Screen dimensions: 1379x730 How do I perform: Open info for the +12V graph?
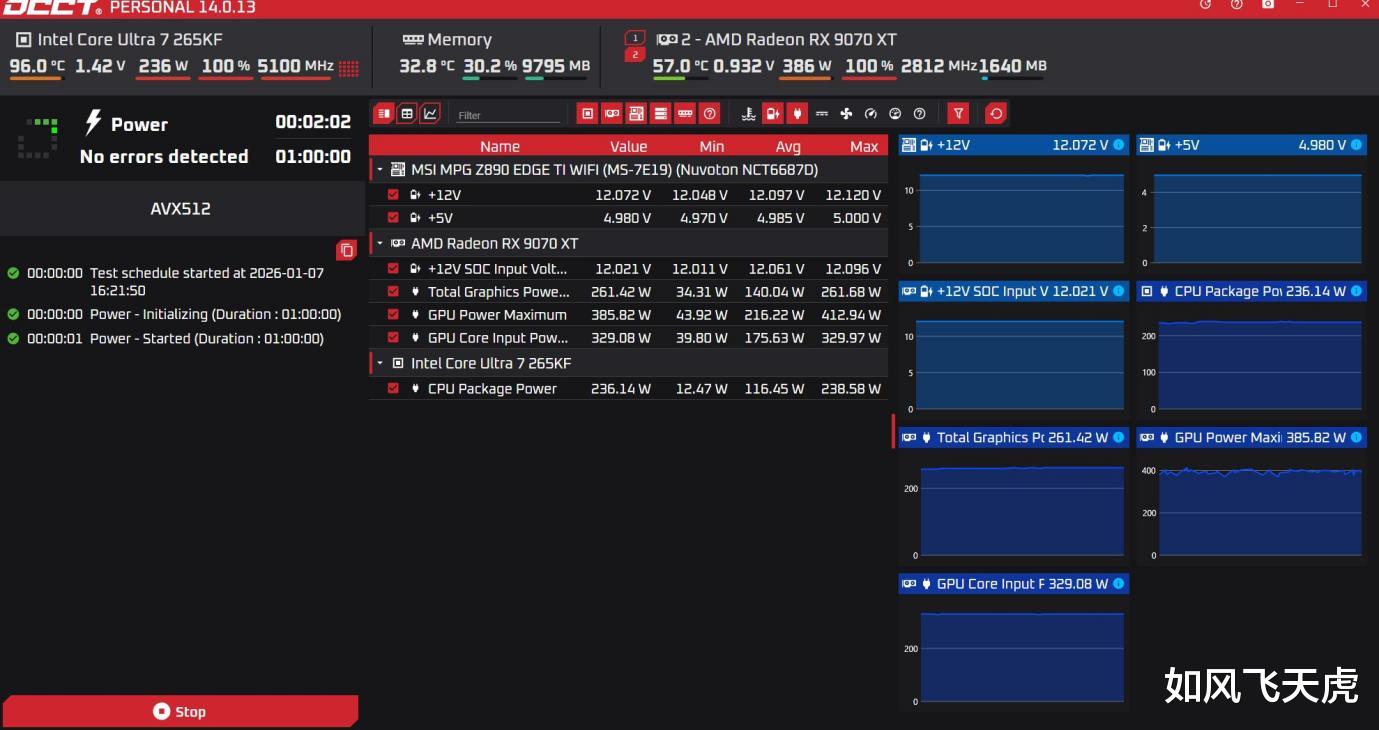pos(1119,145)
